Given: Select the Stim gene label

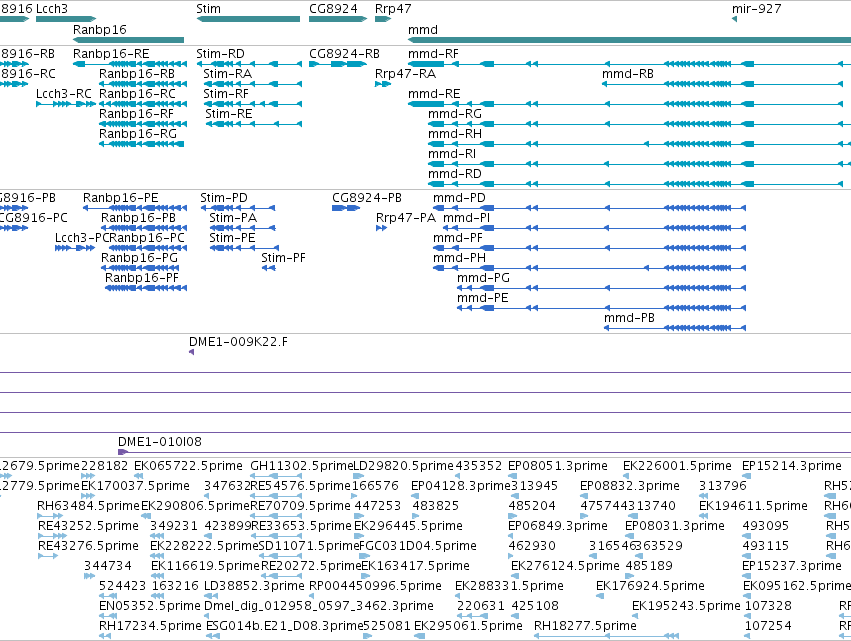Looking at the screenshot, I should pos(208,9).
